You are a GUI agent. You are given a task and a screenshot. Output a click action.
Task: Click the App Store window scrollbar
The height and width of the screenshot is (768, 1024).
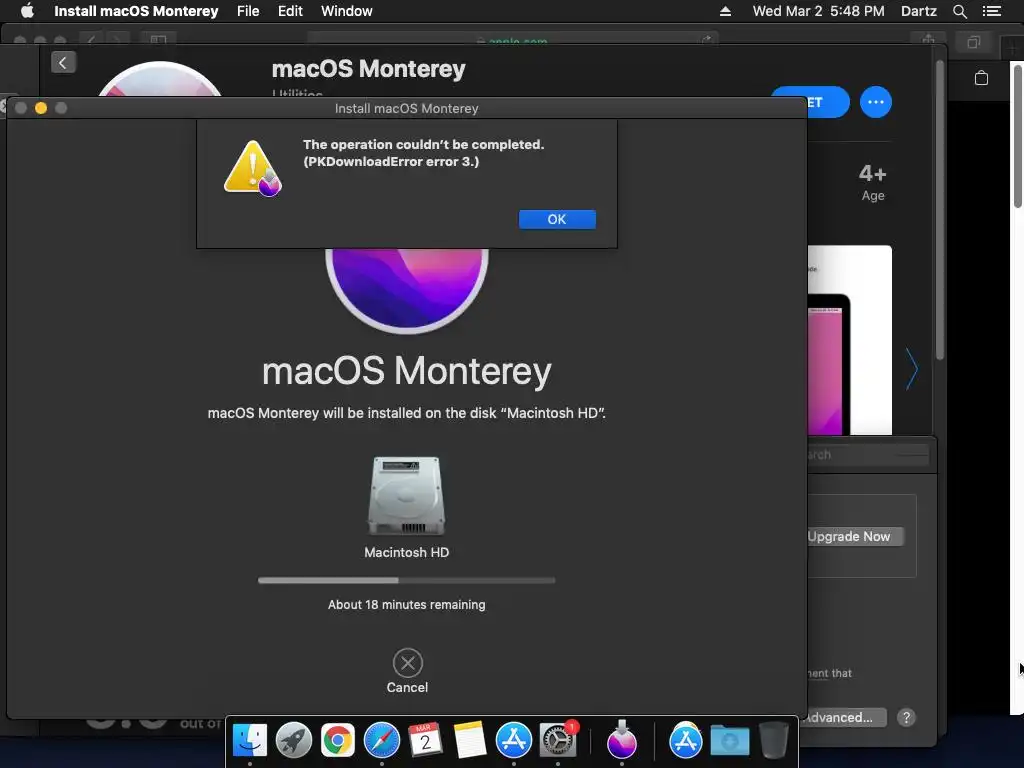click(940, 210)
